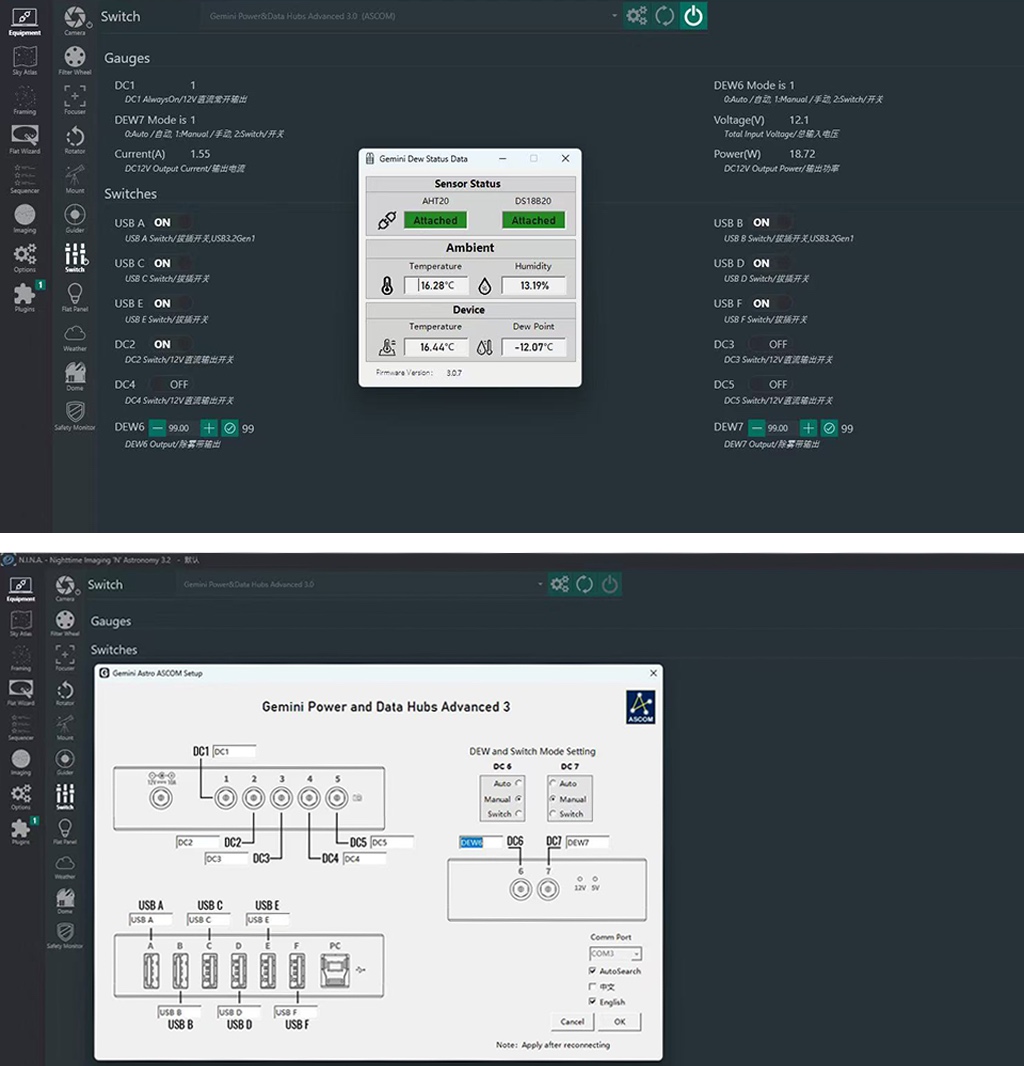1024x1066 pixels.
Task: Open Sky Atlas beside the Dew Status window
Action: (x=24, y=61)
